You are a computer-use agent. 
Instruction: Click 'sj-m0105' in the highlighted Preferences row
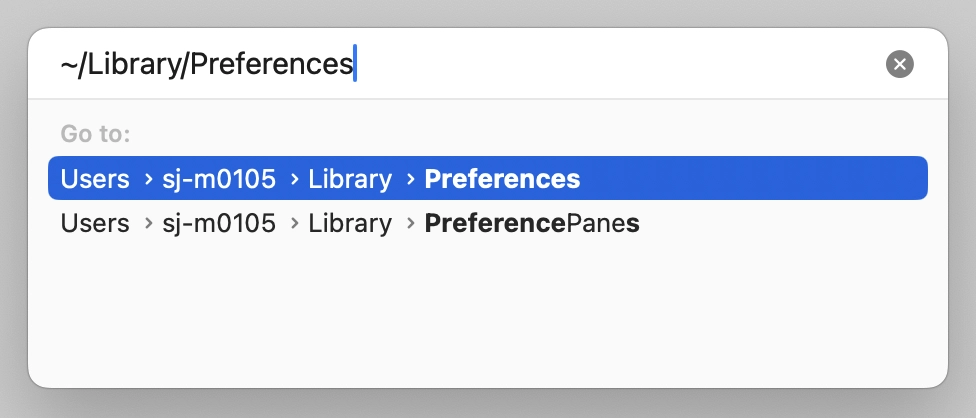coord(218,179)
